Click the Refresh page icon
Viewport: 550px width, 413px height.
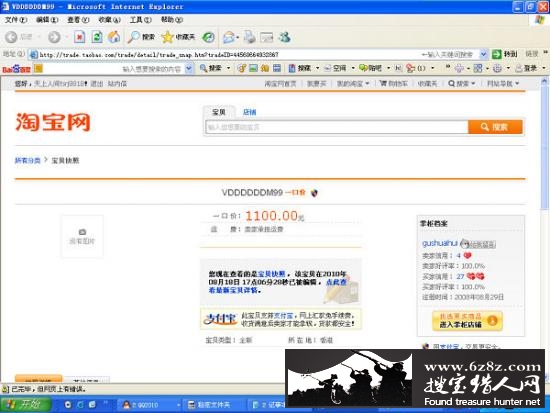pyautogui.click(x=97, y=37)
